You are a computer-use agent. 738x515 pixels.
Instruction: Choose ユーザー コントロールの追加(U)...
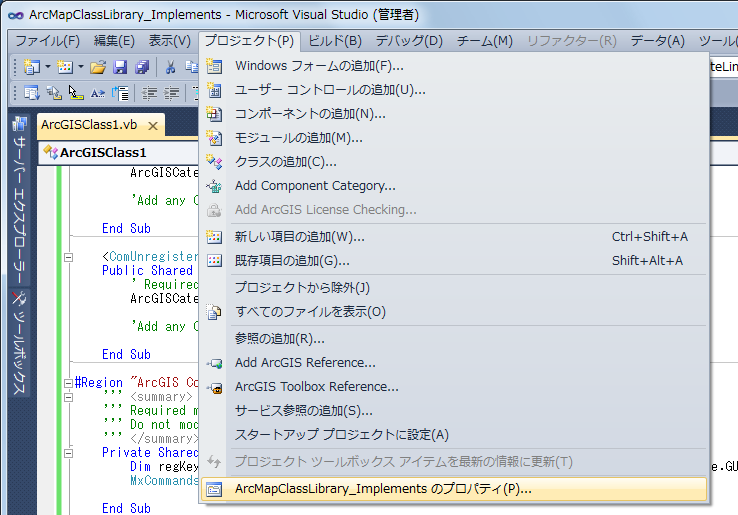tap(454, 90)
